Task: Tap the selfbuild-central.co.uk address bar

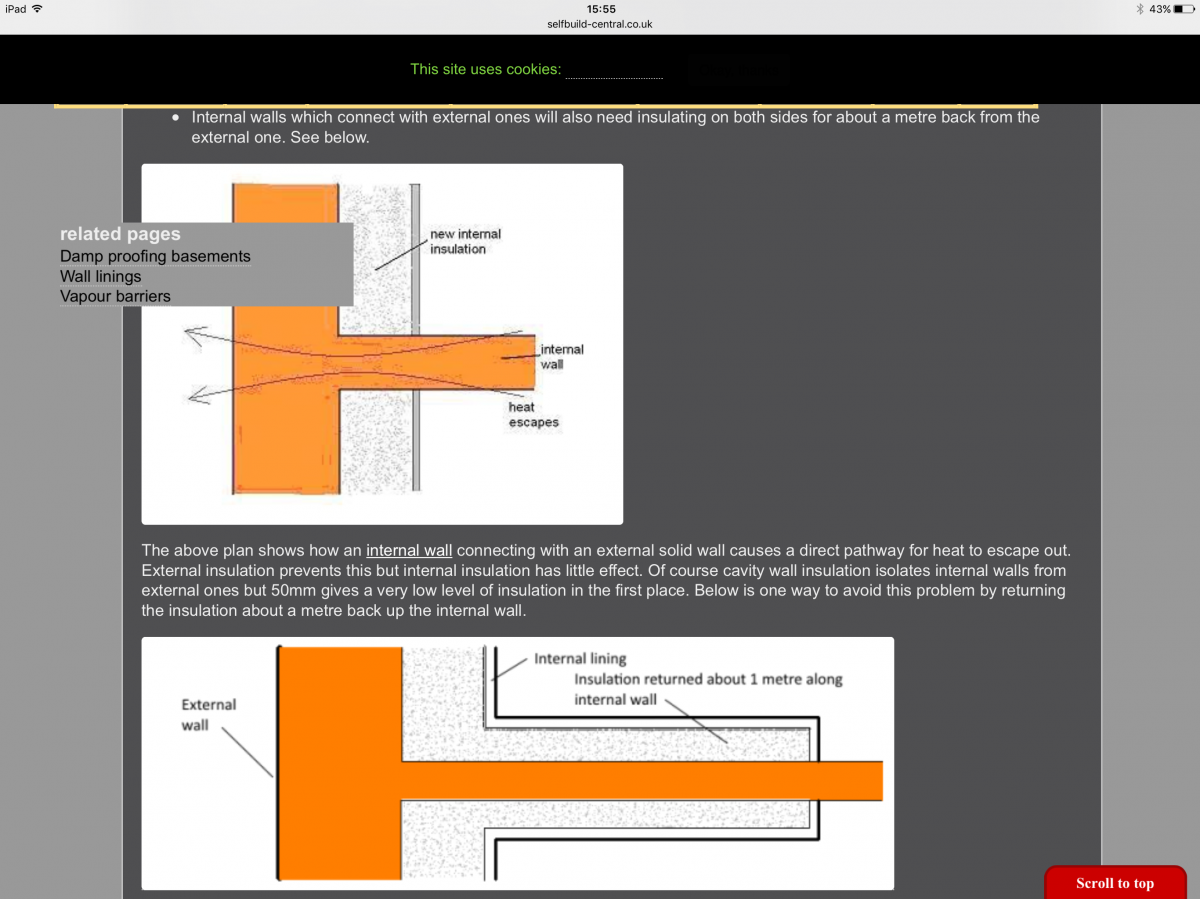Action: pos(600,23)
